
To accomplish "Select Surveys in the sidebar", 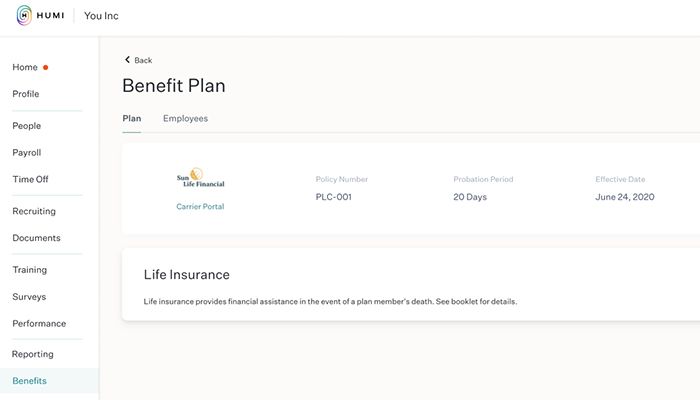I will click(x=29, y=297).
